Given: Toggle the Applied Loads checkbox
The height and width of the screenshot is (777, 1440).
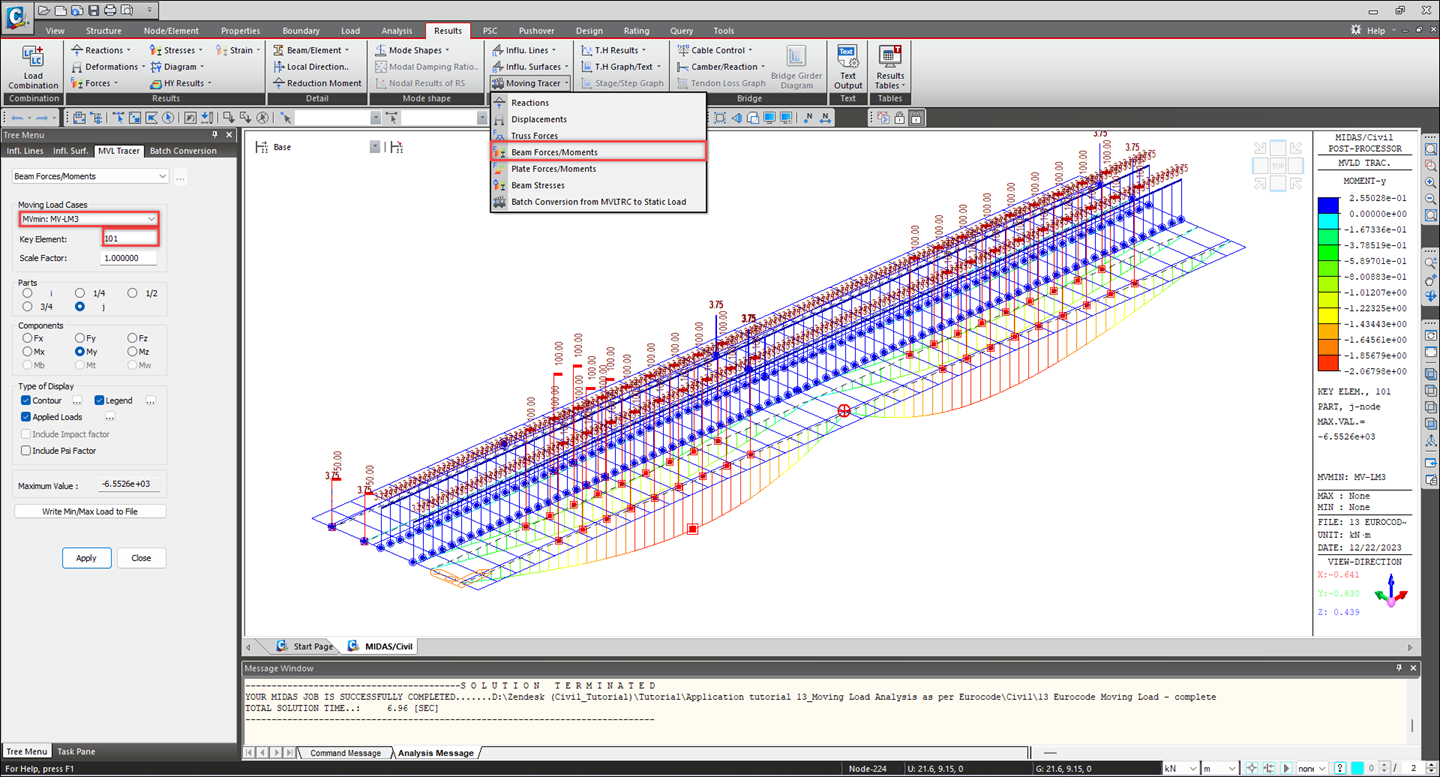Looking at the screenshot, I should pyautogui.click(x=27, y=417).
